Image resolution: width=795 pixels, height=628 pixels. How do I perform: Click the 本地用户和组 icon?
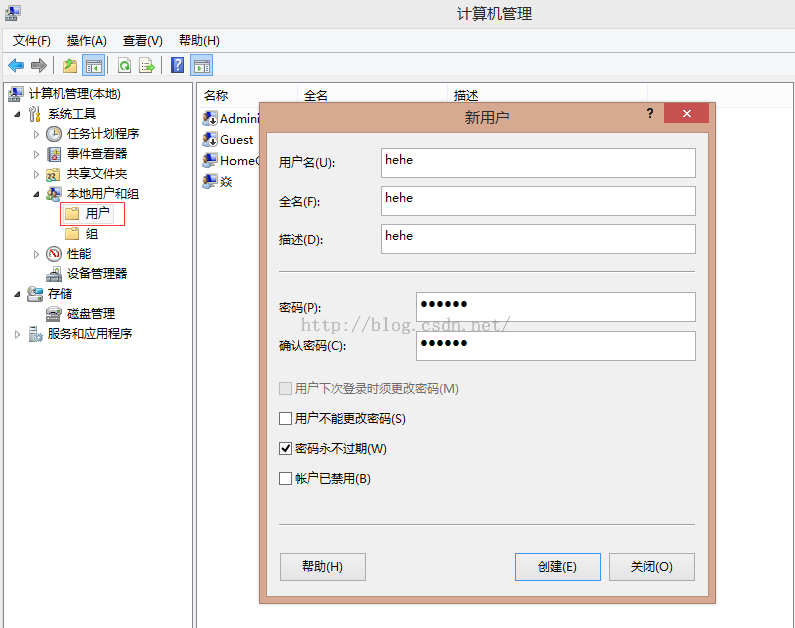(x=54, y=194)
